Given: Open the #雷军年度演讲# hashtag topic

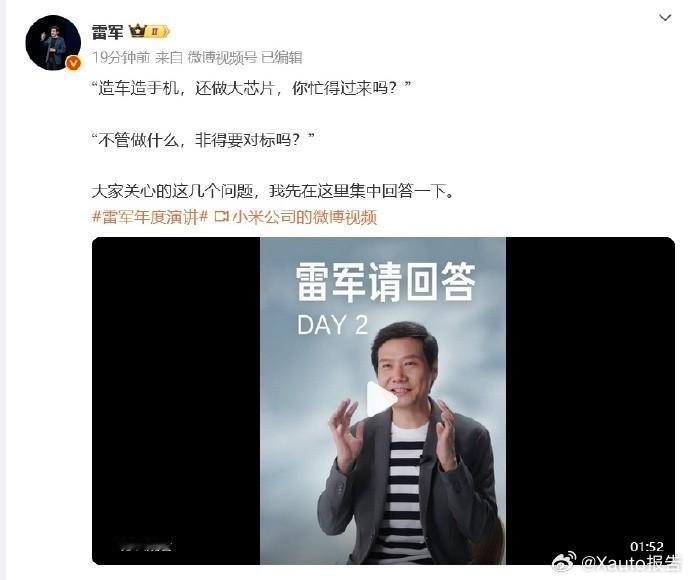Looking at the screenshot, I should tap(150, 217).
